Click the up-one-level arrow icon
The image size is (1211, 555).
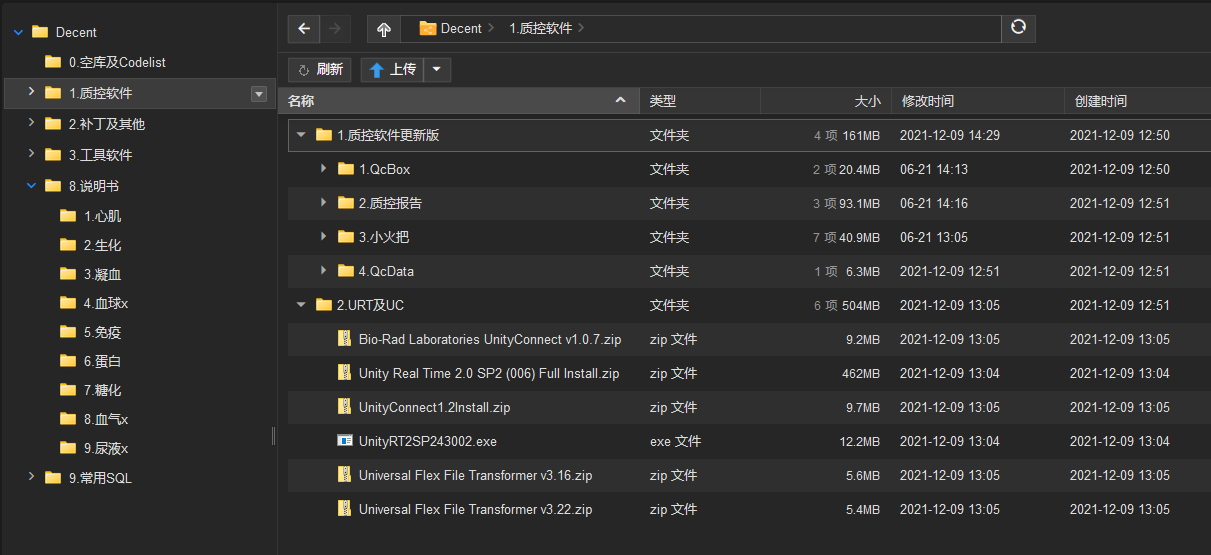384,29
